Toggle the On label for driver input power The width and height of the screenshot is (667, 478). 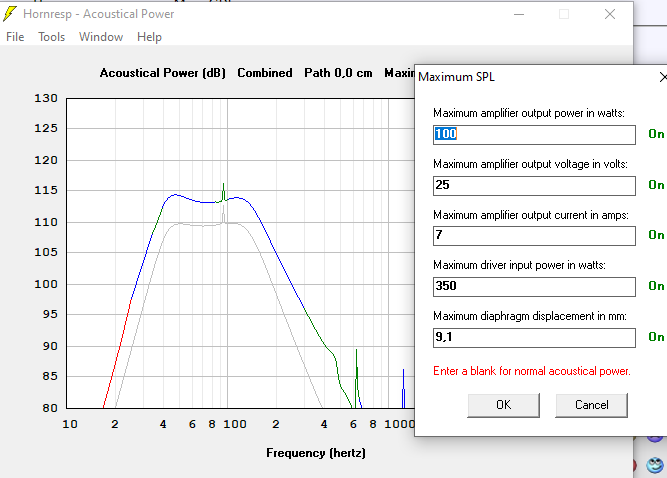click(x=656, y=286)
